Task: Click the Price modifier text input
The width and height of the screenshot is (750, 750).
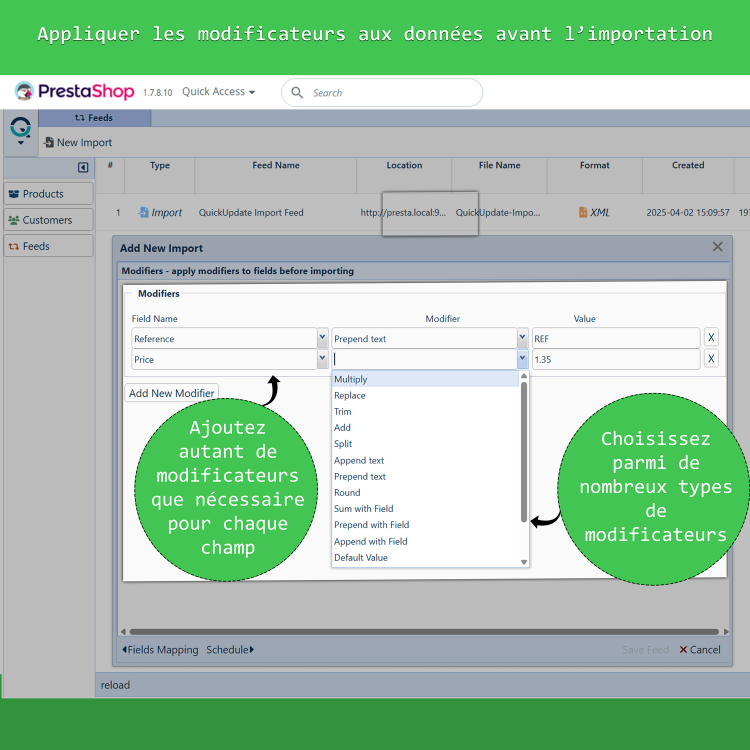Action: [424, 359]
